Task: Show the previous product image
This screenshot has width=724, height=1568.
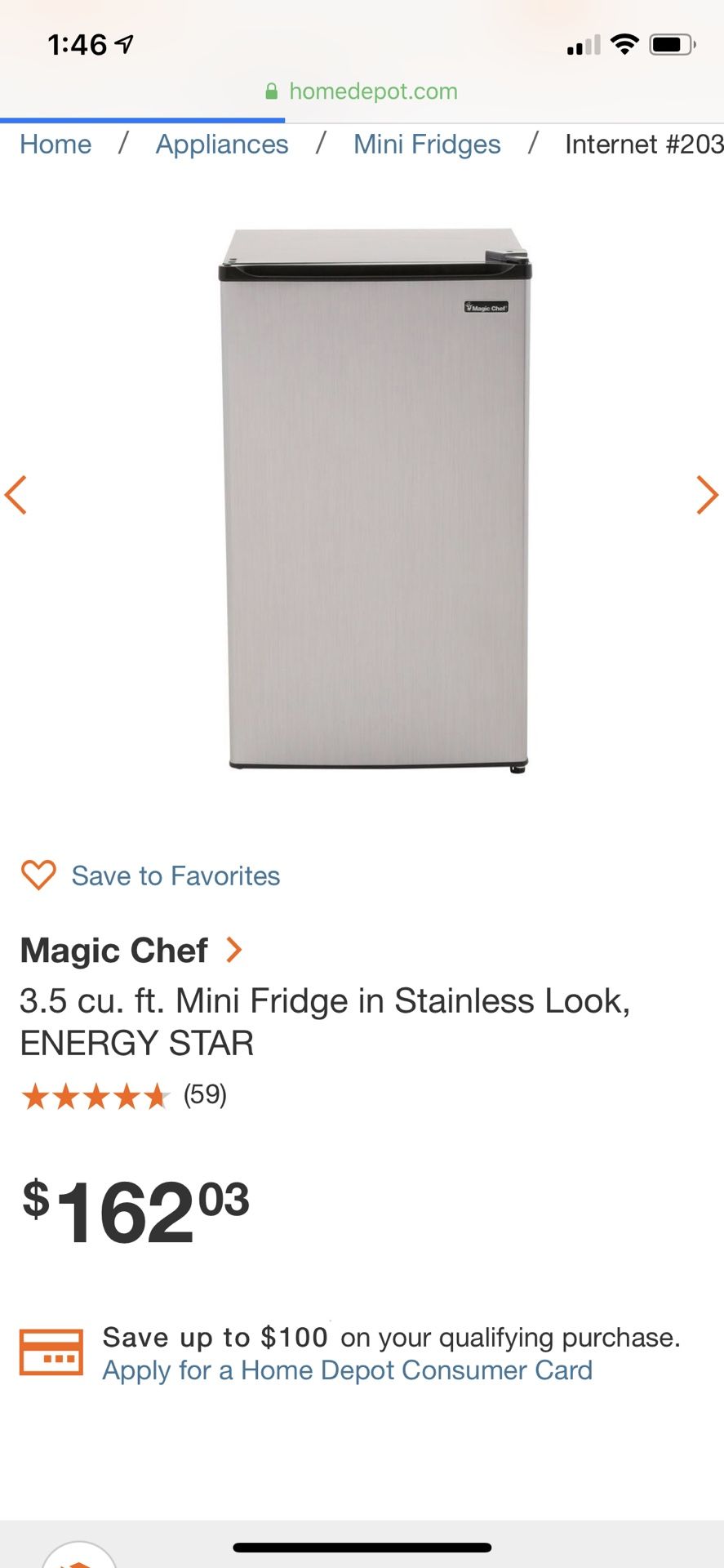Action: pos(16,495)
